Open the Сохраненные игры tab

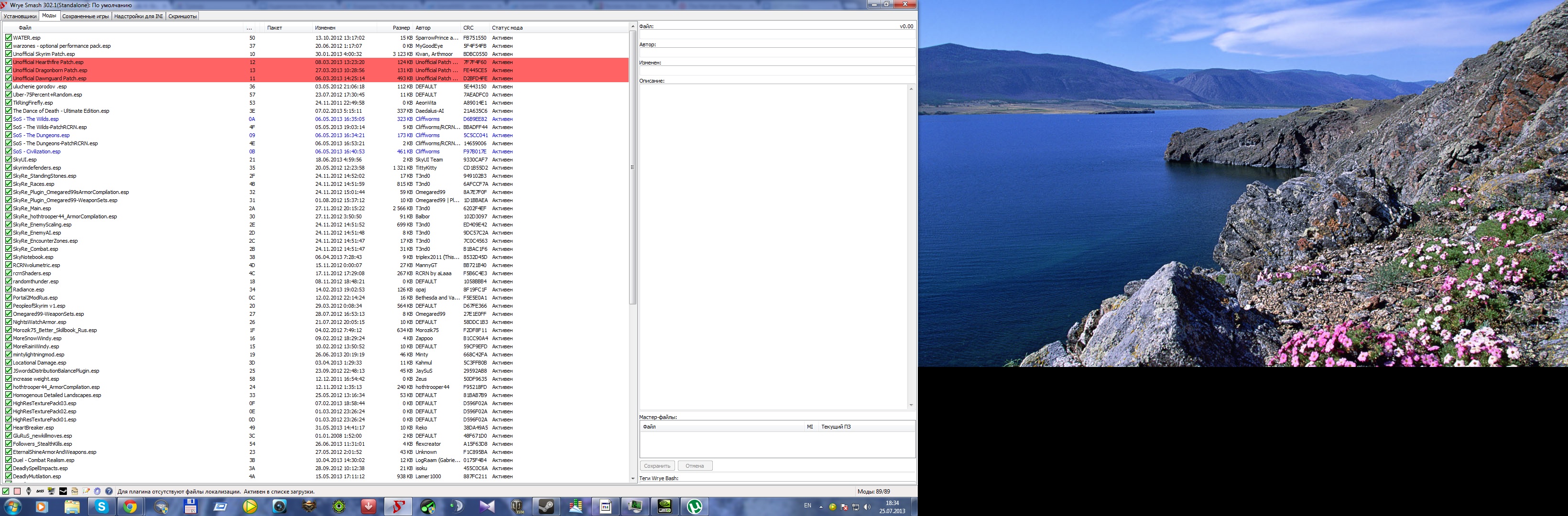(x=86, y=16)
